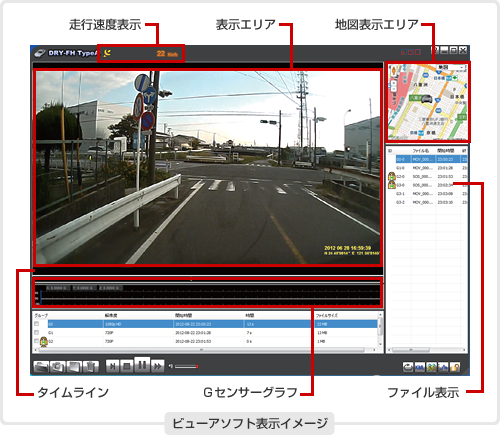Click the lock icon on the G2 group row
The image size is (500, 435).
coord(44,342)
